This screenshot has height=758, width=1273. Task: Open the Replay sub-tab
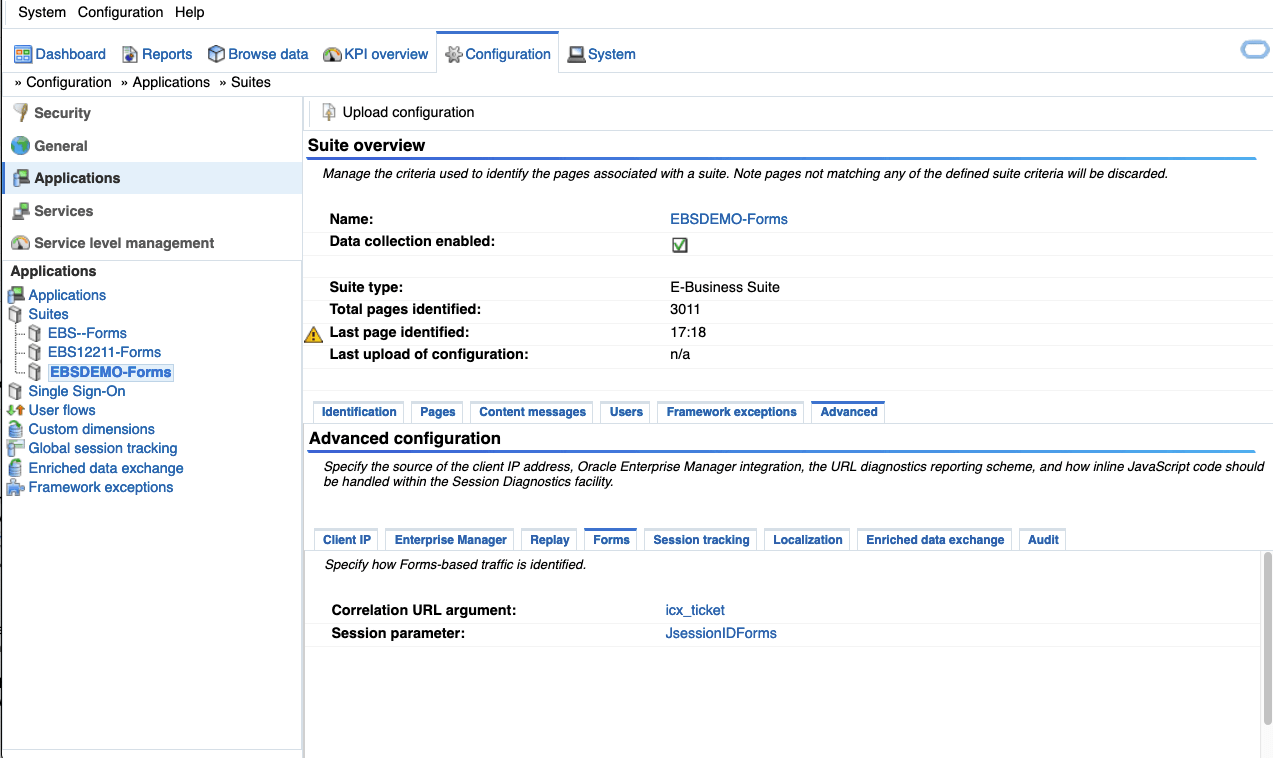click(550, 540)
